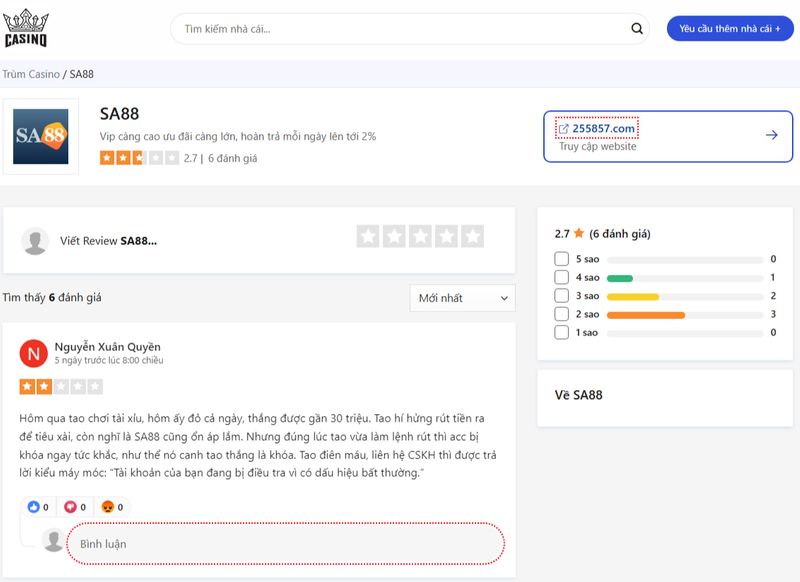Click the angry-face reaction icon
This screenshot has height=582, width=800.
[105, 506]
